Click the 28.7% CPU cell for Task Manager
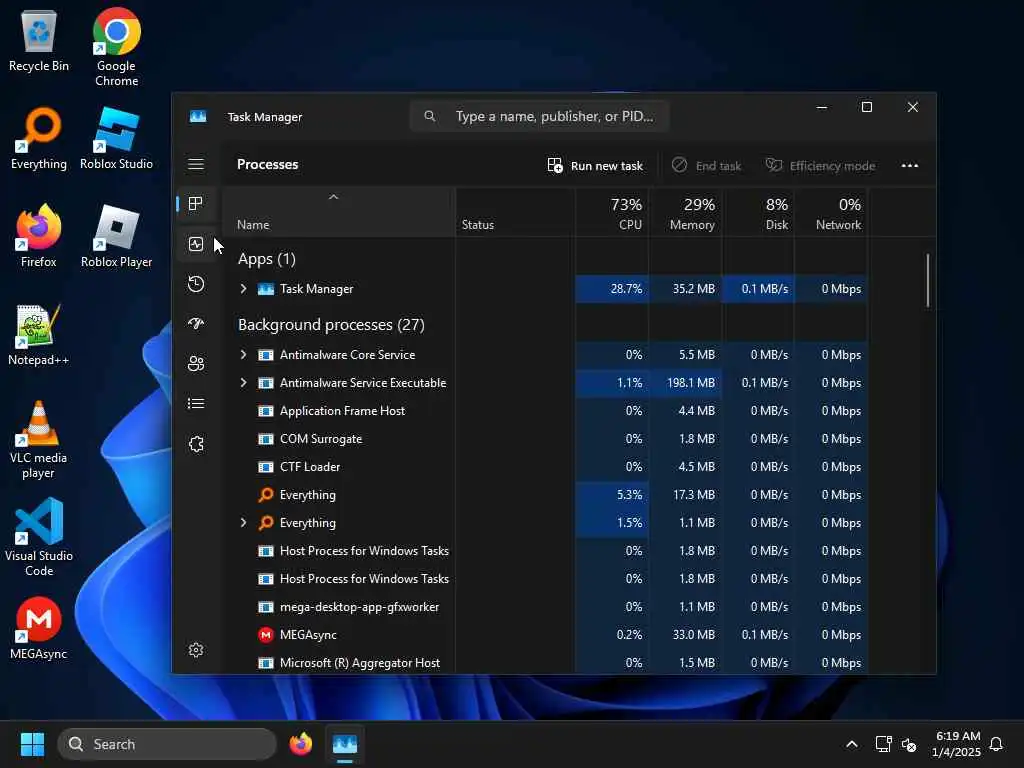 tap(612, 289)
